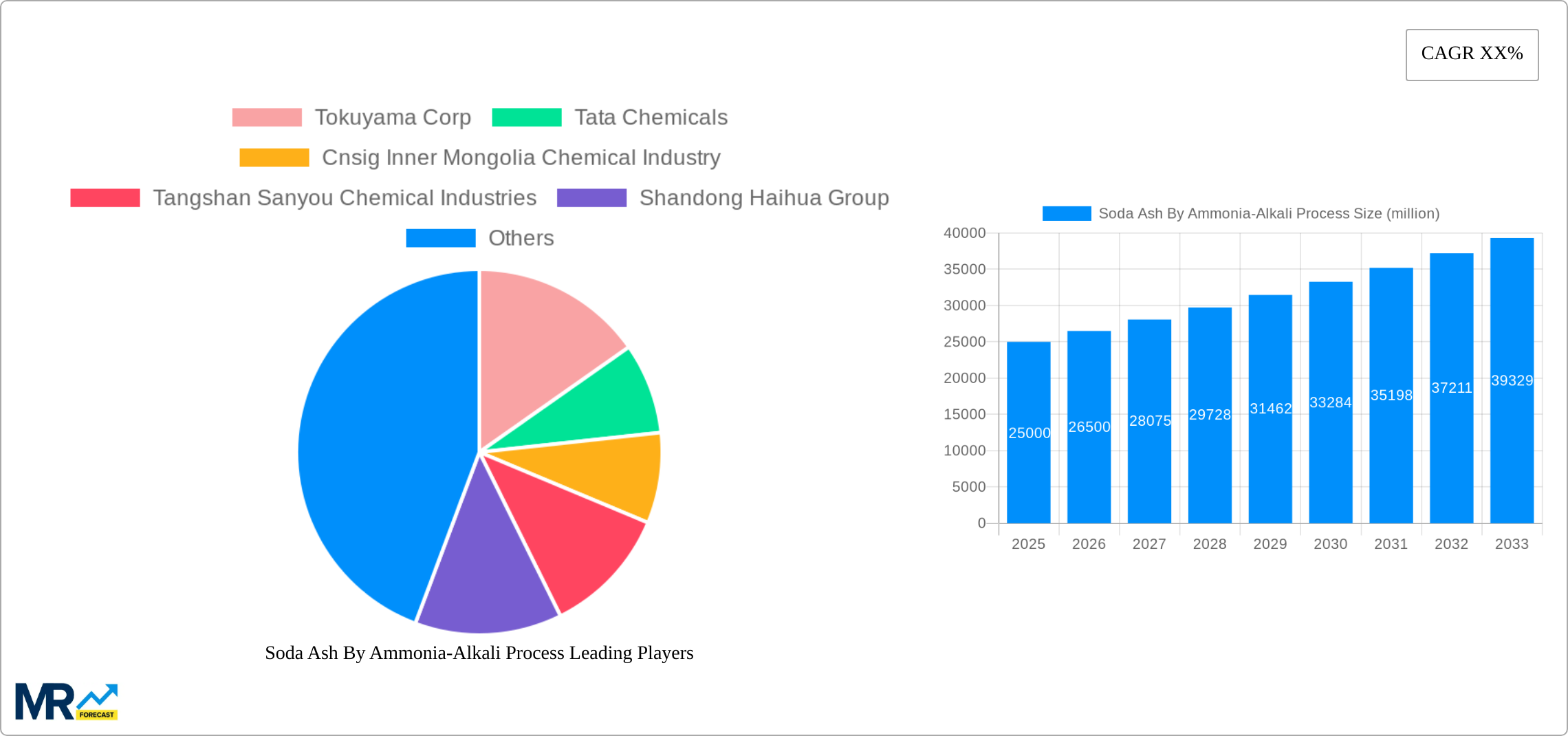Select the chart title Soda Ash Leading Players

click(479, 653)
